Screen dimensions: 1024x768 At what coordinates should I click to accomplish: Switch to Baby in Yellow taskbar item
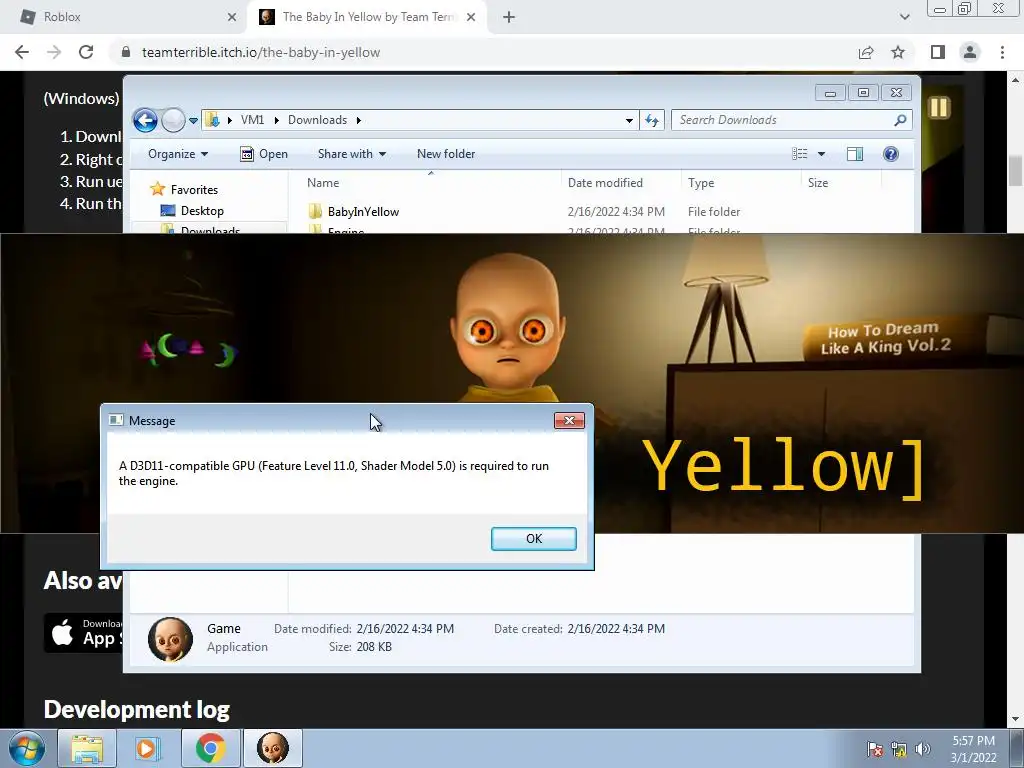273,748
